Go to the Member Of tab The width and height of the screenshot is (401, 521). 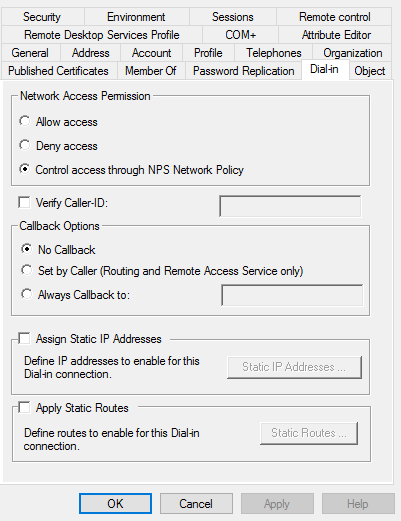click(151, 71)
